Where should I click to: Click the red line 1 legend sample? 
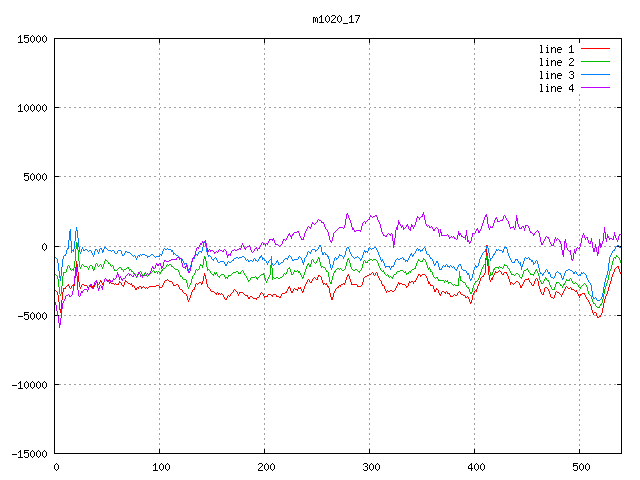click(x=596, y=49)
